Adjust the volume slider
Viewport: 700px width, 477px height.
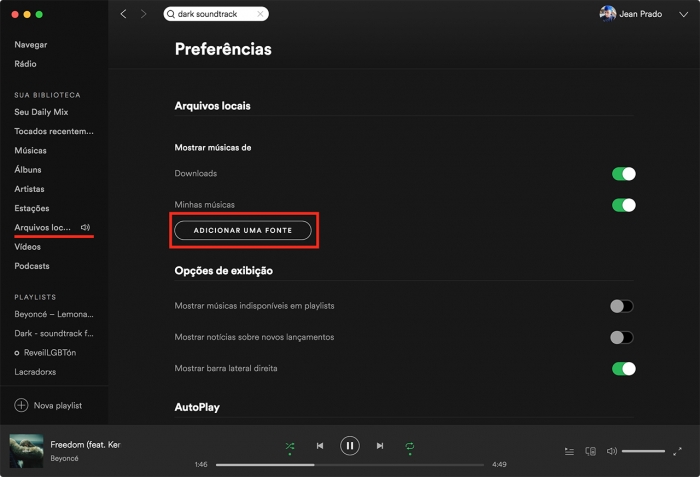coord(643,451)
